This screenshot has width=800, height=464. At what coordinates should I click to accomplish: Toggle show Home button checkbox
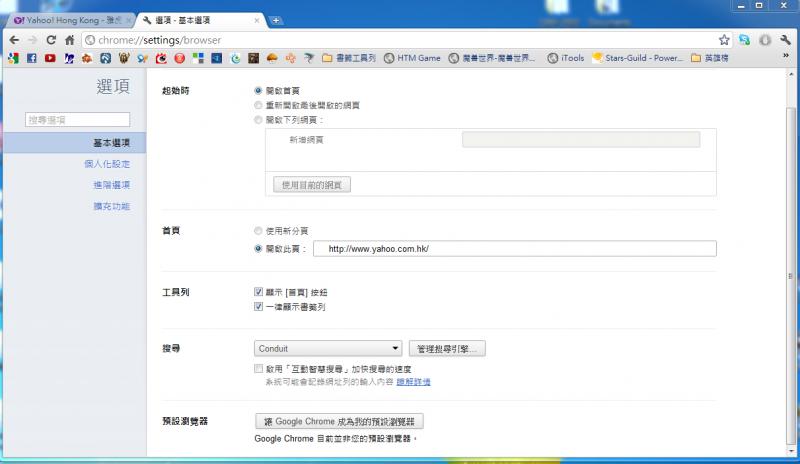tap(258, 292)
